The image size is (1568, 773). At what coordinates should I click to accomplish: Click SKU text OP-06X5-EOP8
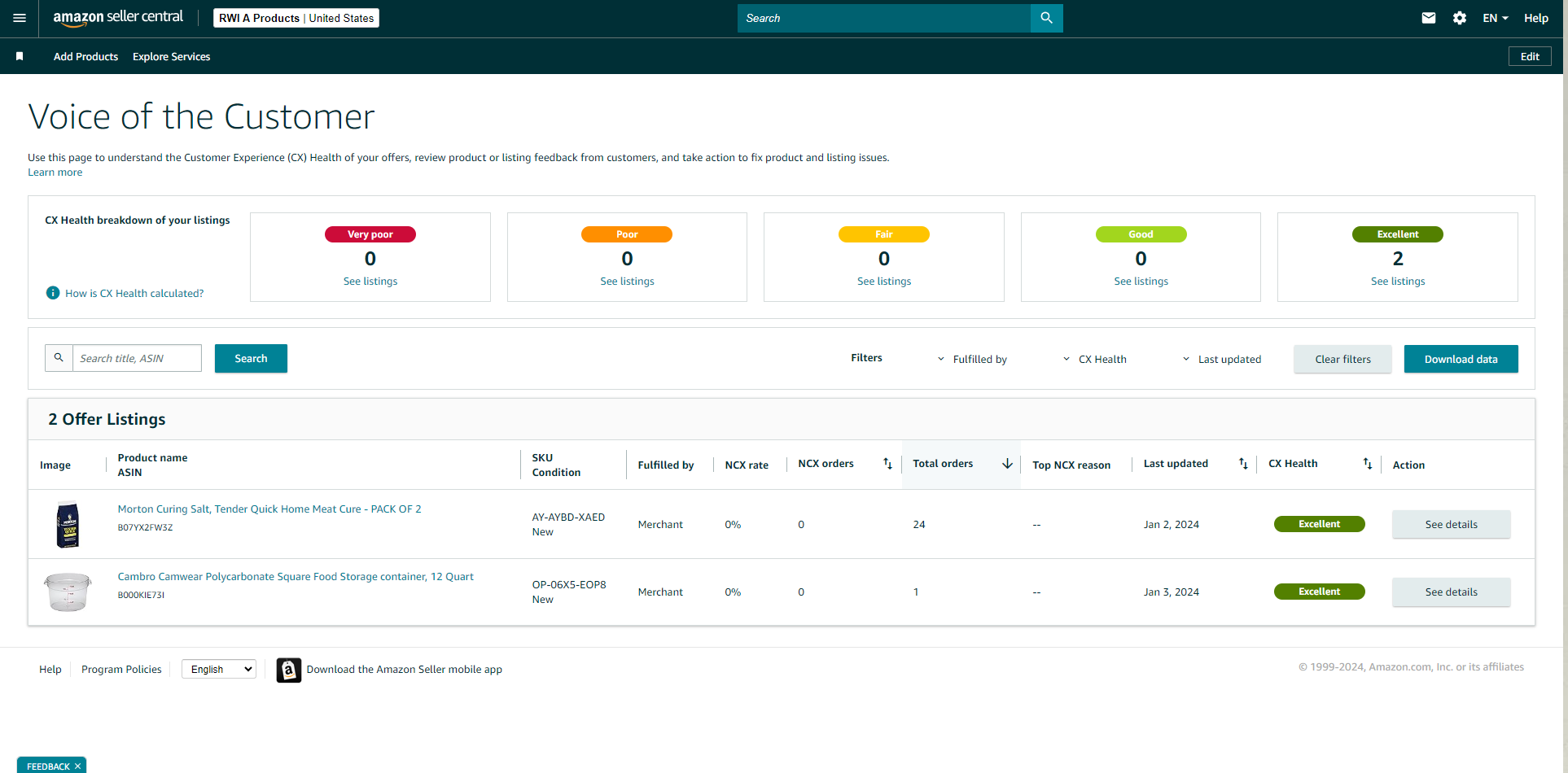(x=569, y=584)
